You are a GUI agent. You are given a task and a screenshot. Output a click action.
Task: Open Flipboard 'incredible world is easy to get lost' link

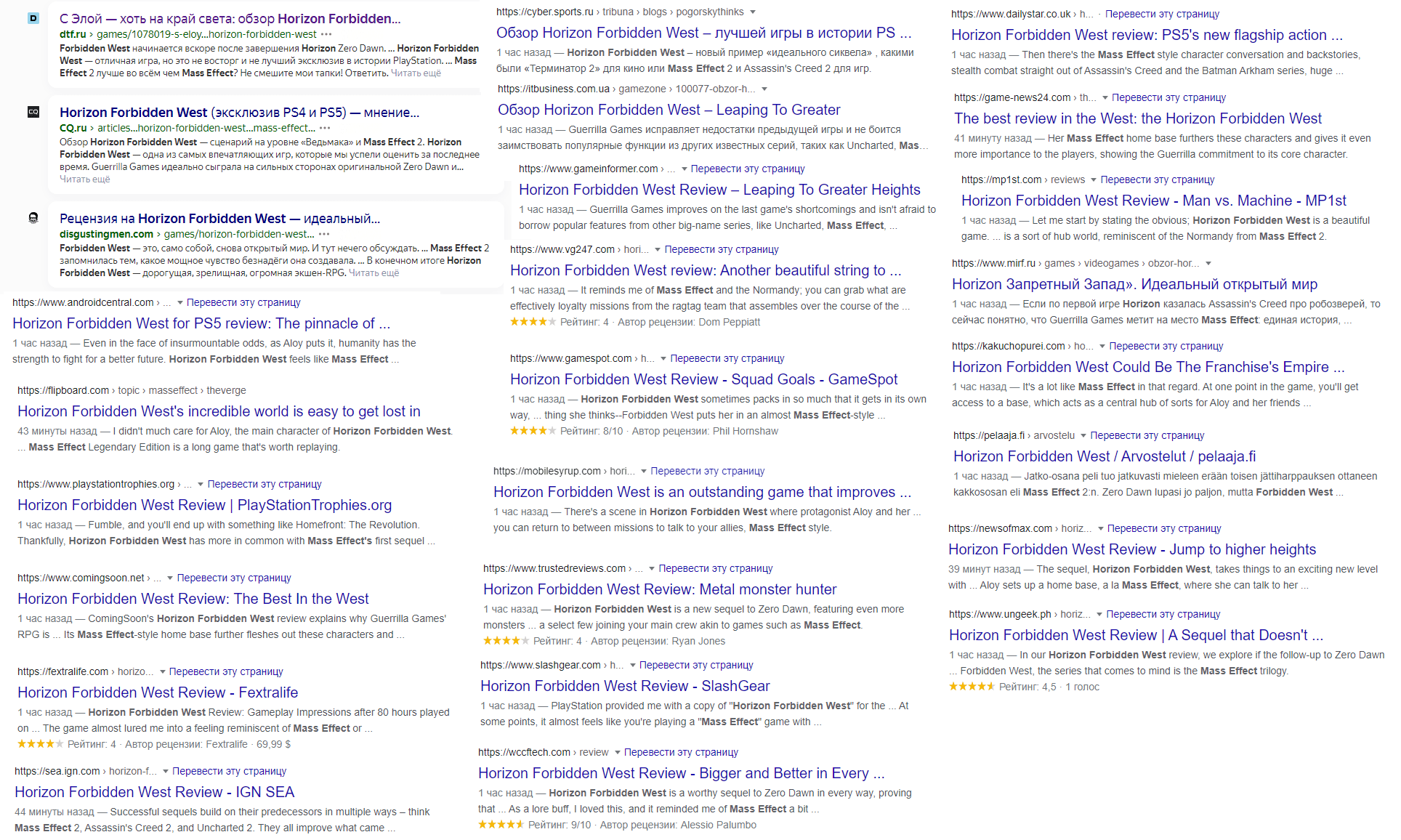click(x=219, y=411)
